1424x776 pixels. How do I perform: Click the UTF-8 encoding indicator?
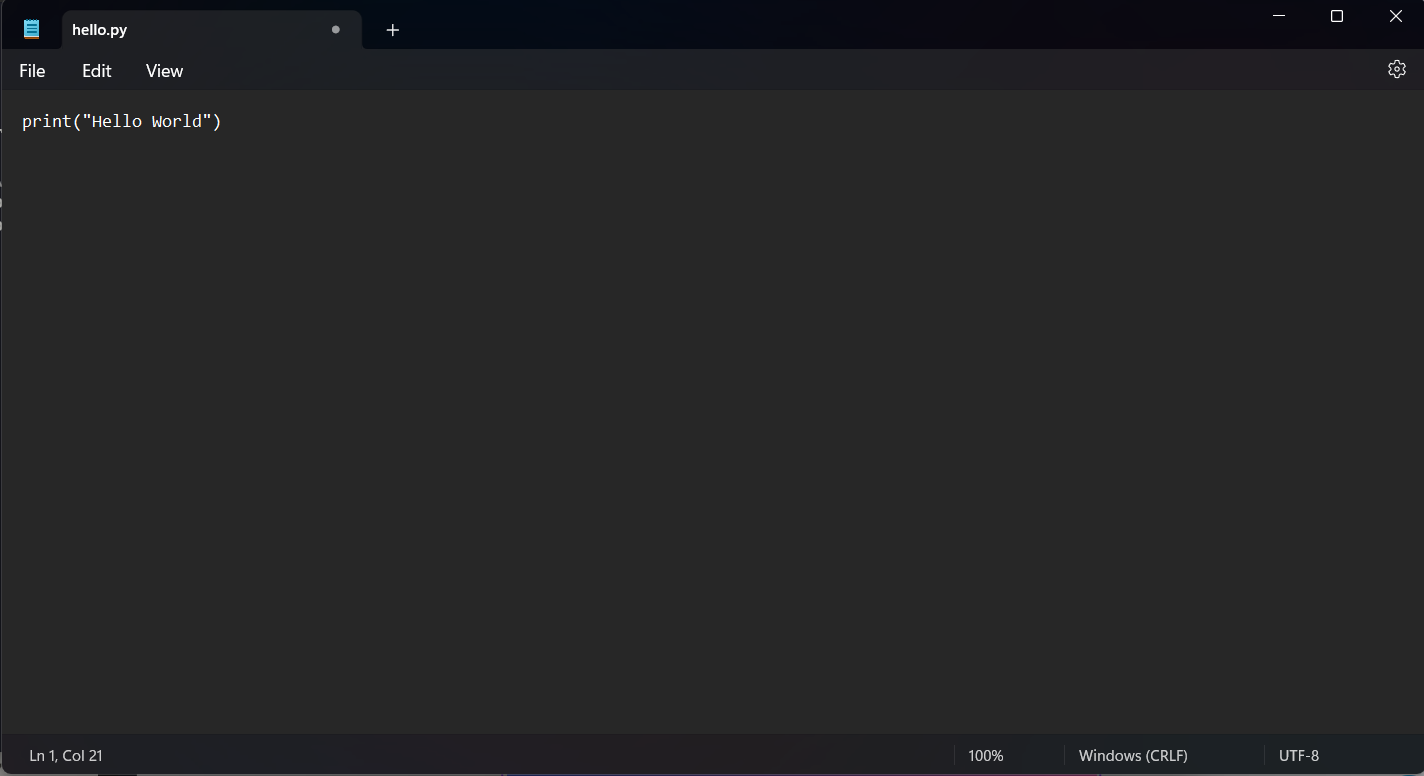click(x=1299, y=756)
